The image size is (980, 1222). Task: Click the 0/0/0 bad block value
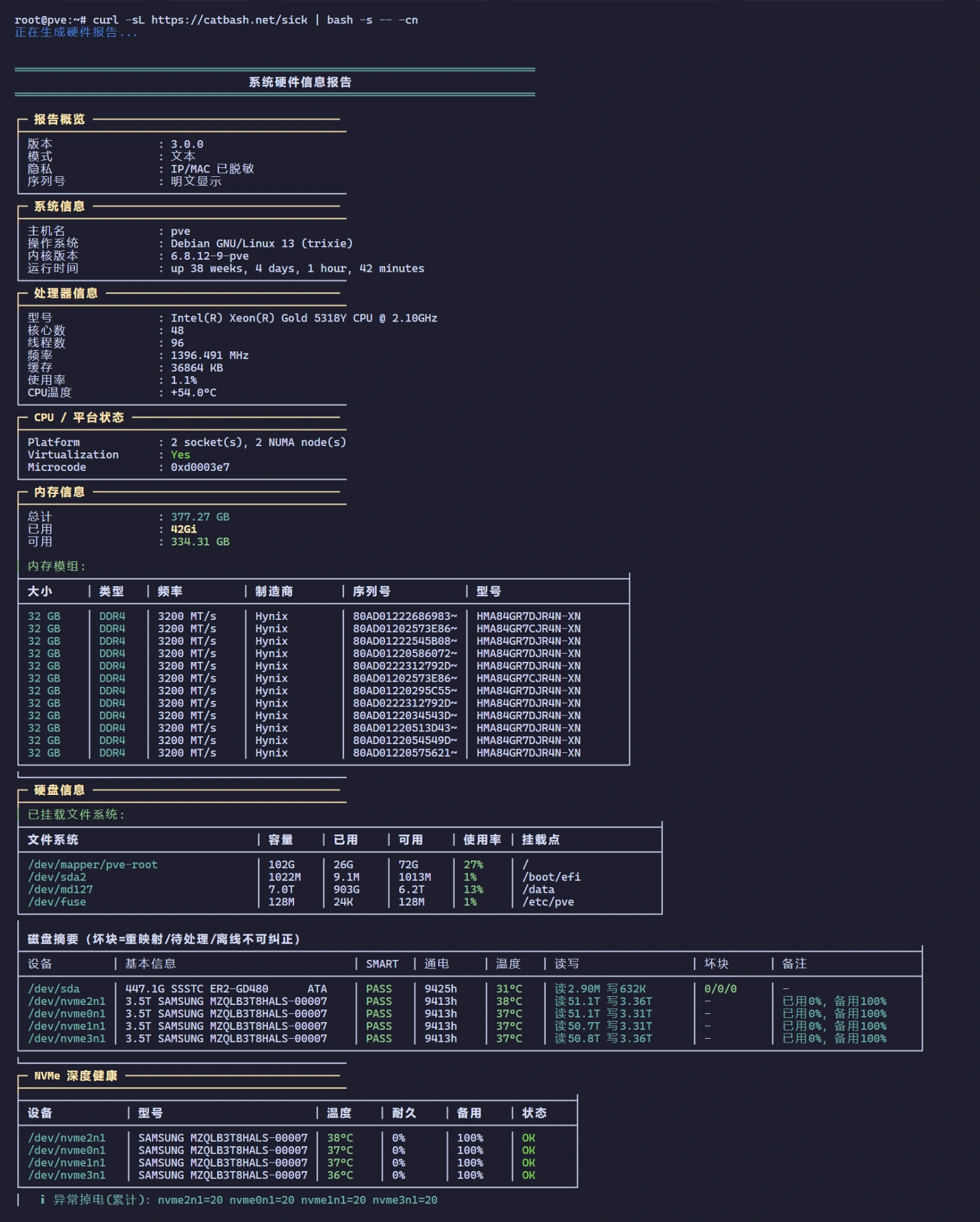point(720,988)
